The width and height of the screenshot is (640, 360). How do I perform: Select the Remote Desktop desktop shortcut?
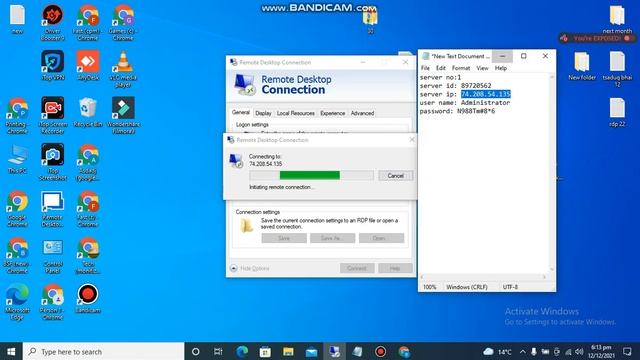[52, 209]
